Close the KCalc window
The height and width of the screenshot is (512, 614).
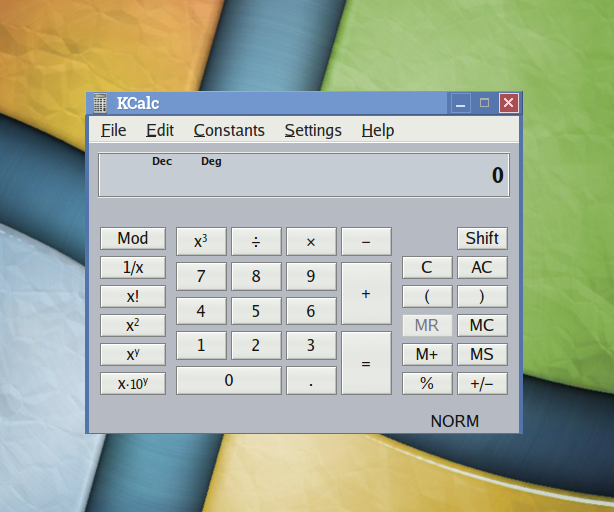point(509,103)
